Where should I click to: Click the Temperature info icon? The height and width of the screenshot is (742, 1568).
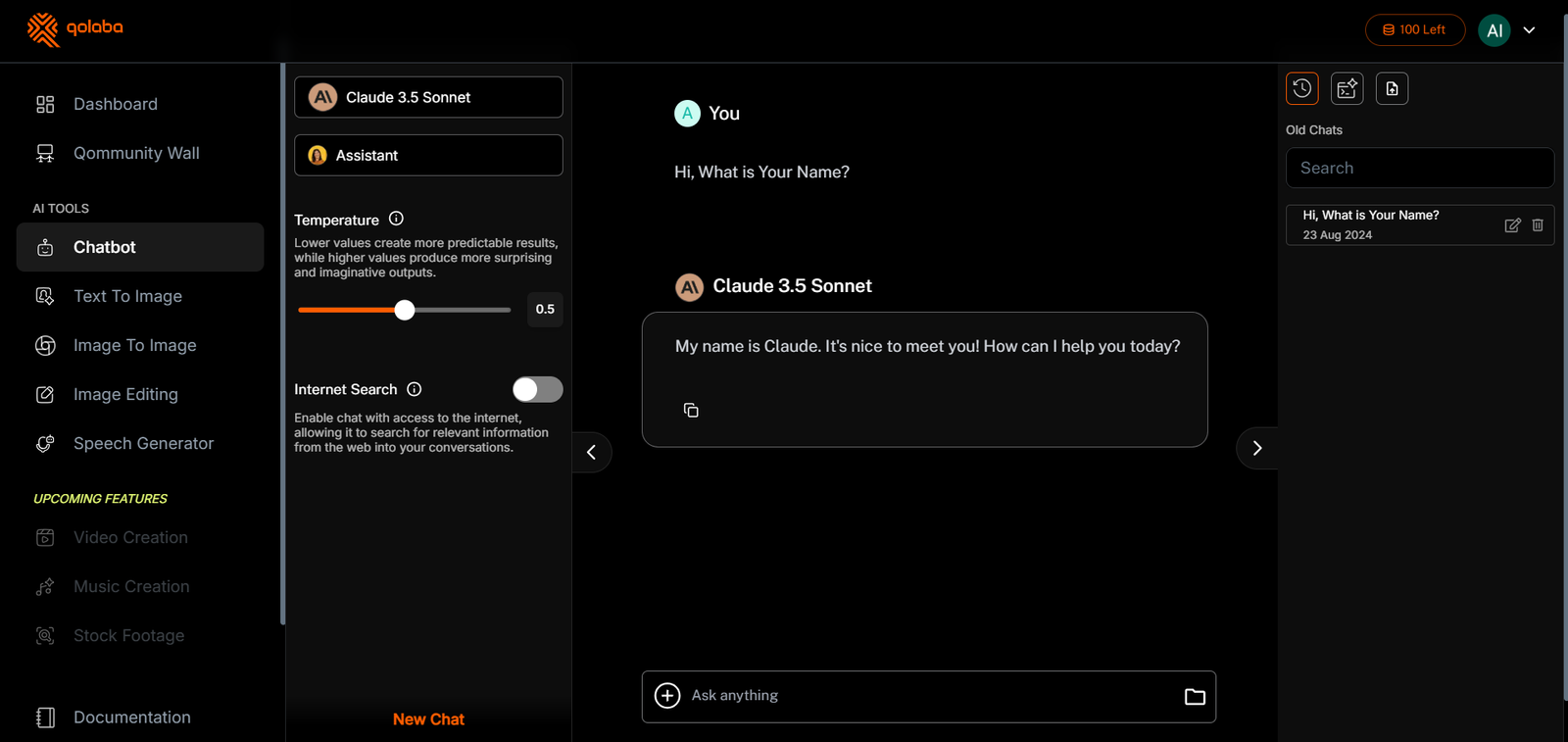[x=396, y=219]
